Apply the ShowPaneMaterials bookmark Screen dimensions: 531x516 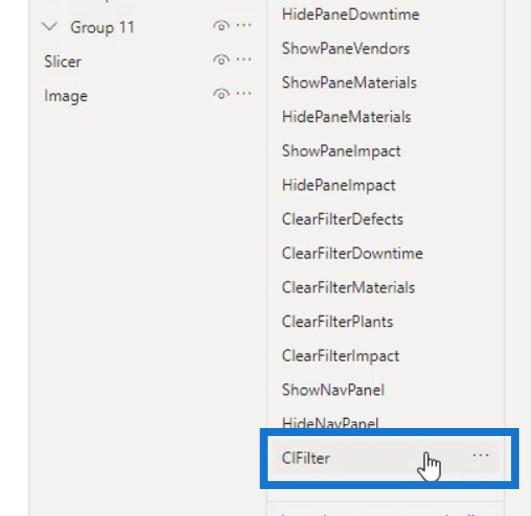[349, 83]
